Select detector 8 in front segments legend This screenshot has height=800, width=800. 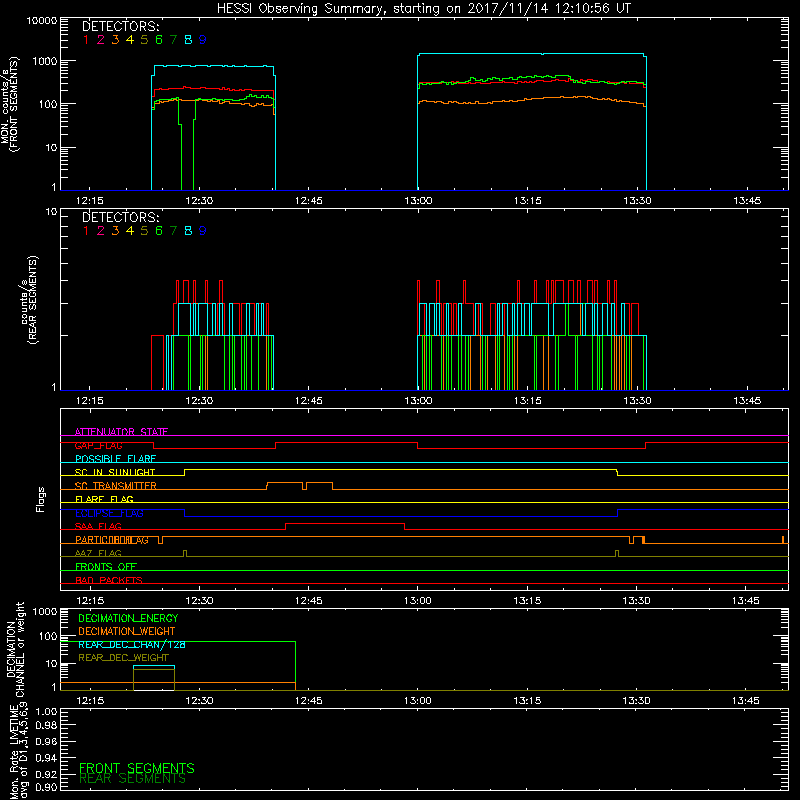(x=188, y=40)
